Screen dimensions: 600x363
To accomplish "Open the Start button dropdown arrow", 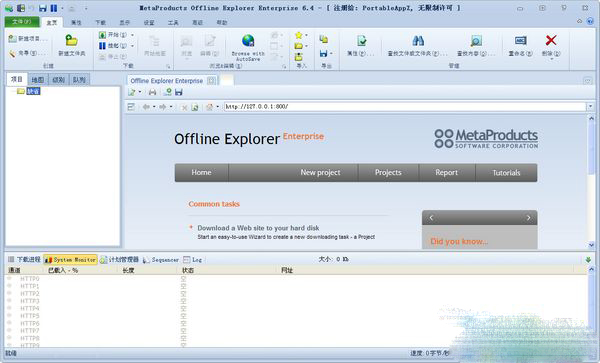I will [x=132, y=35].
